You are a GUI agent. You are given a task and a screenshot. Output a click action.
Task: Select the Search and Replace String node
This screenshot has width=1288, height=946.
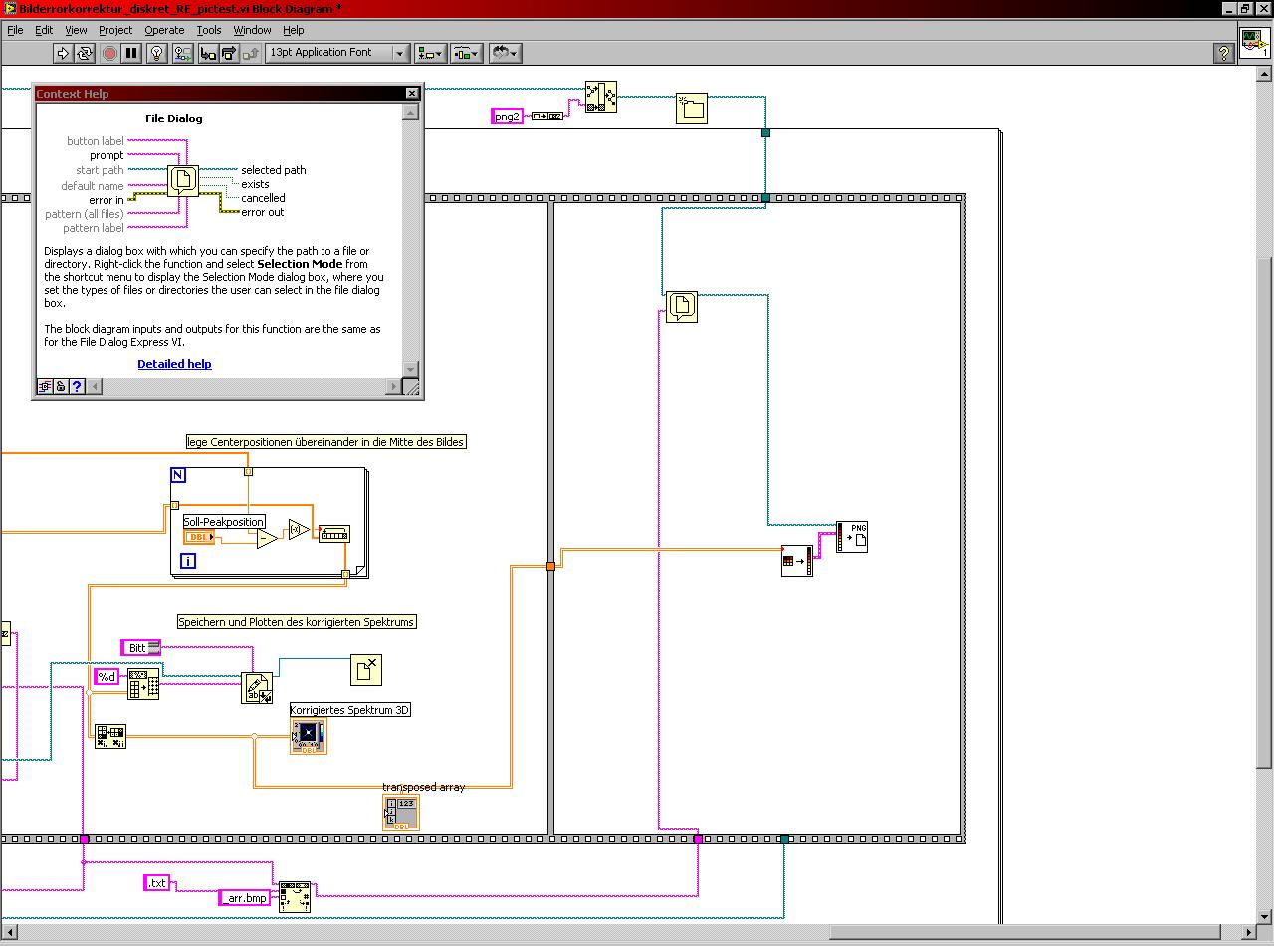point(294,897)
